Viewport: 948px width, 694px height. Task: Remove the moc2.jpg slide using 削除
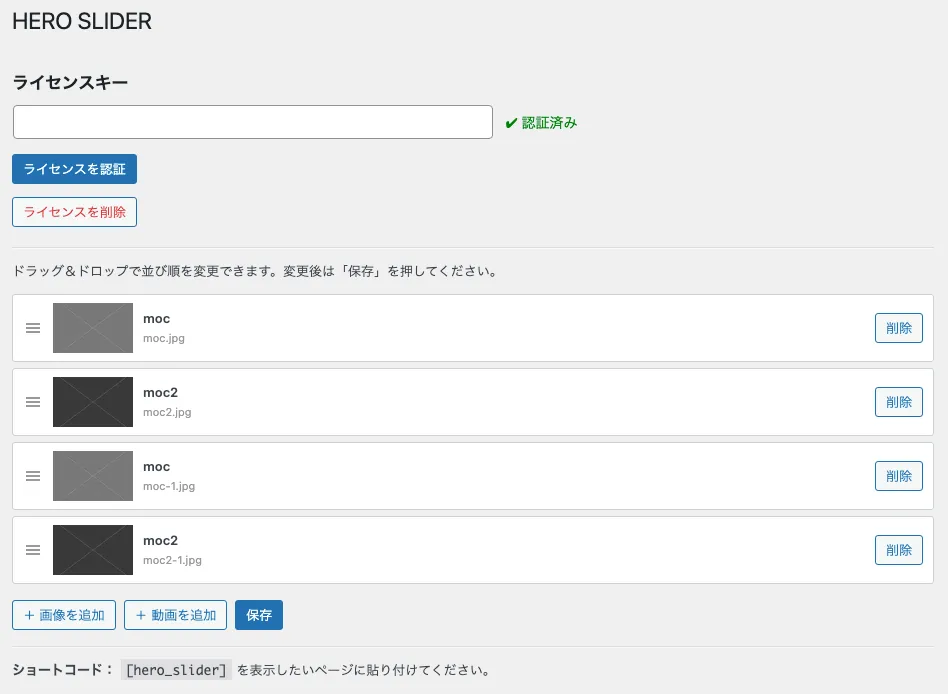click(898, 402)
